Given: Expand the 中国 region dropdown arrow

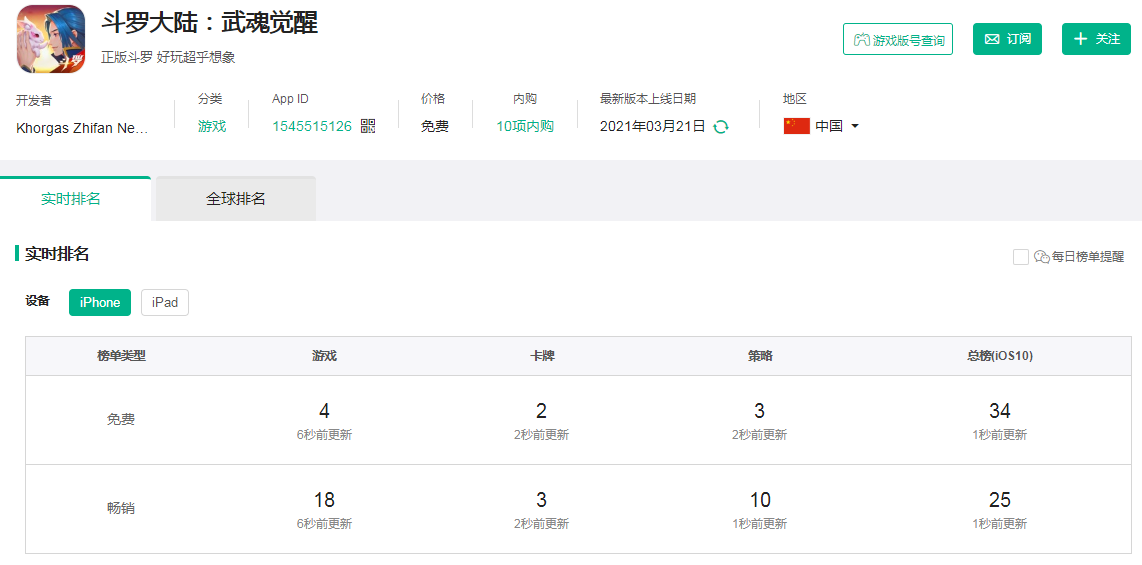Looking at the screenshot, I should click(x=855, y=127).
